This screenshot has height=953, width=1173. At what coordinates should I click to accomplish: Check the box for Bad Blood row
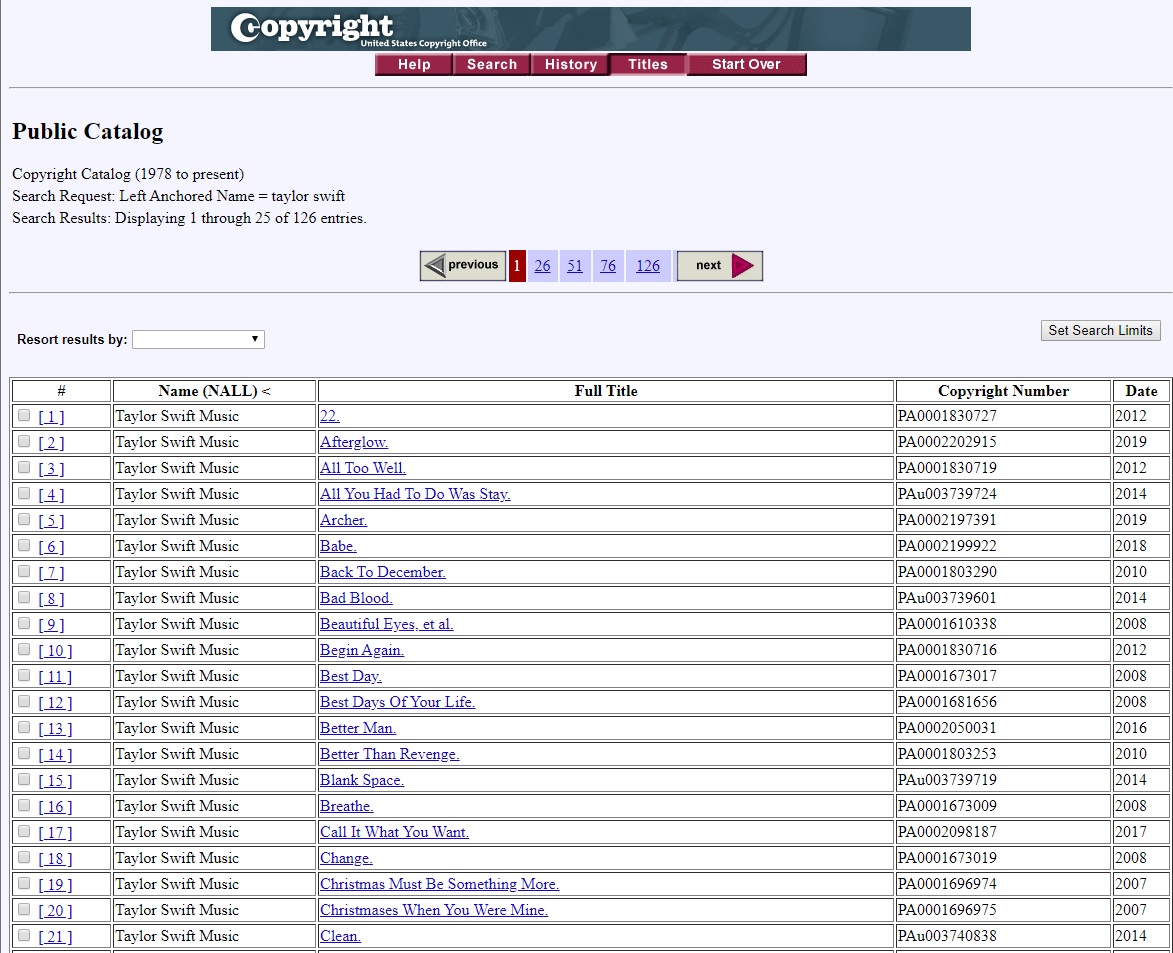coord(24,597)
